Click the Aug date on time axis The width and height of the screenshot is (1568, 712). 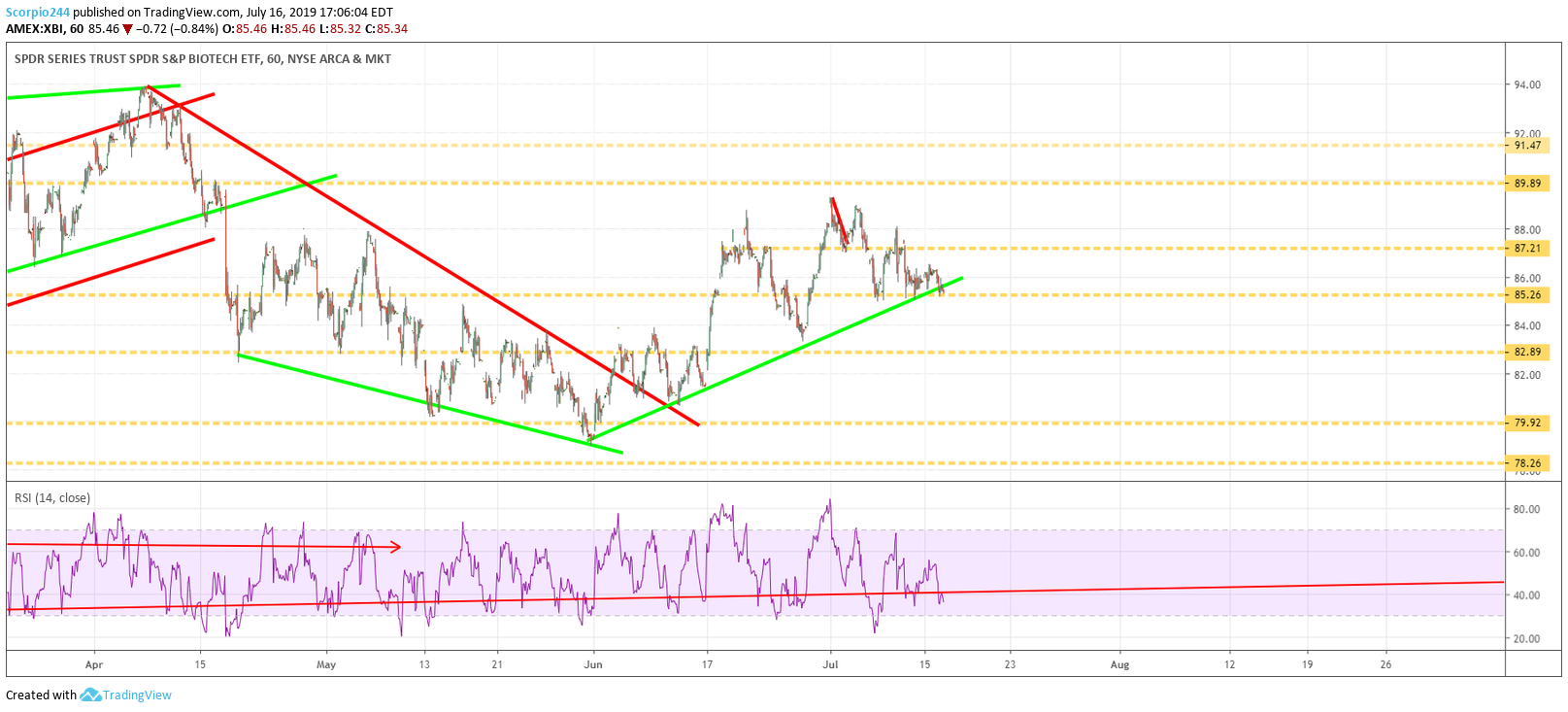(x=1120, y=665)
